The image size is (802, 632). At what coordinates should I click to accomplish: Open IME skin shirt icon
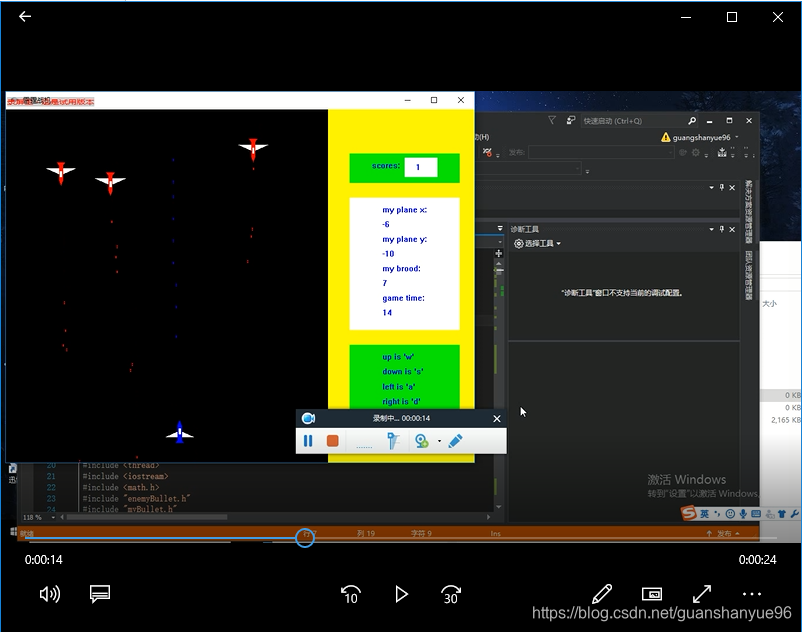[x=782, y=514]
